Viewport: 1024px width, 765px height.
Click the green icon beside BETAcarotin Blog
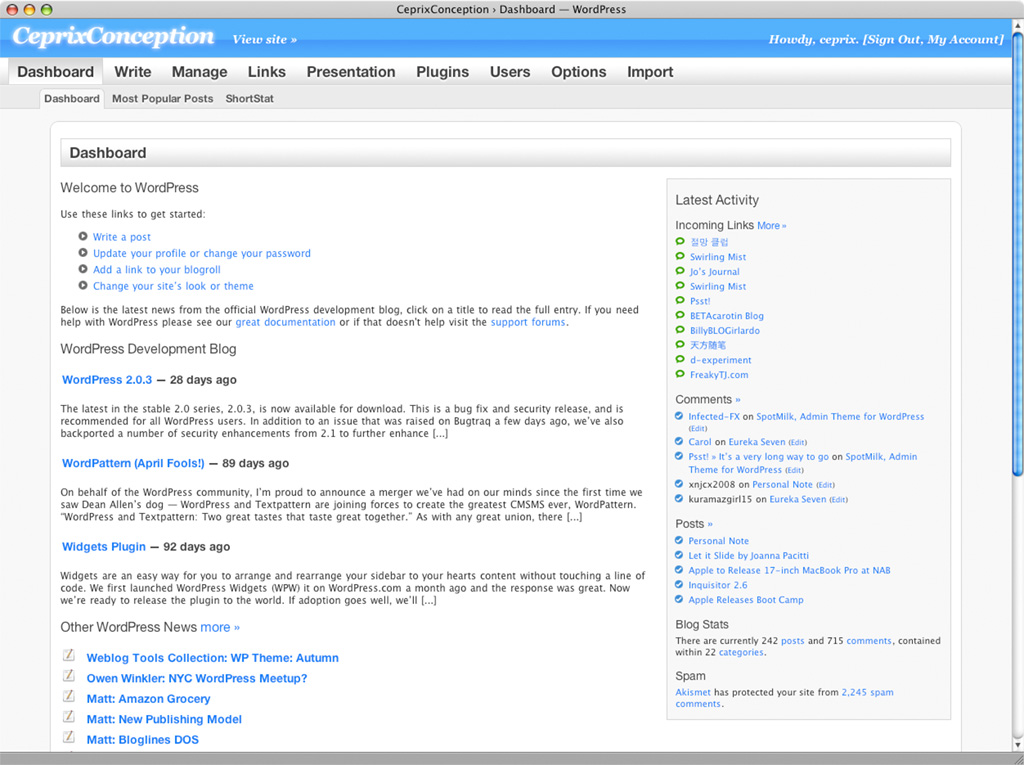tap(680, 315)
